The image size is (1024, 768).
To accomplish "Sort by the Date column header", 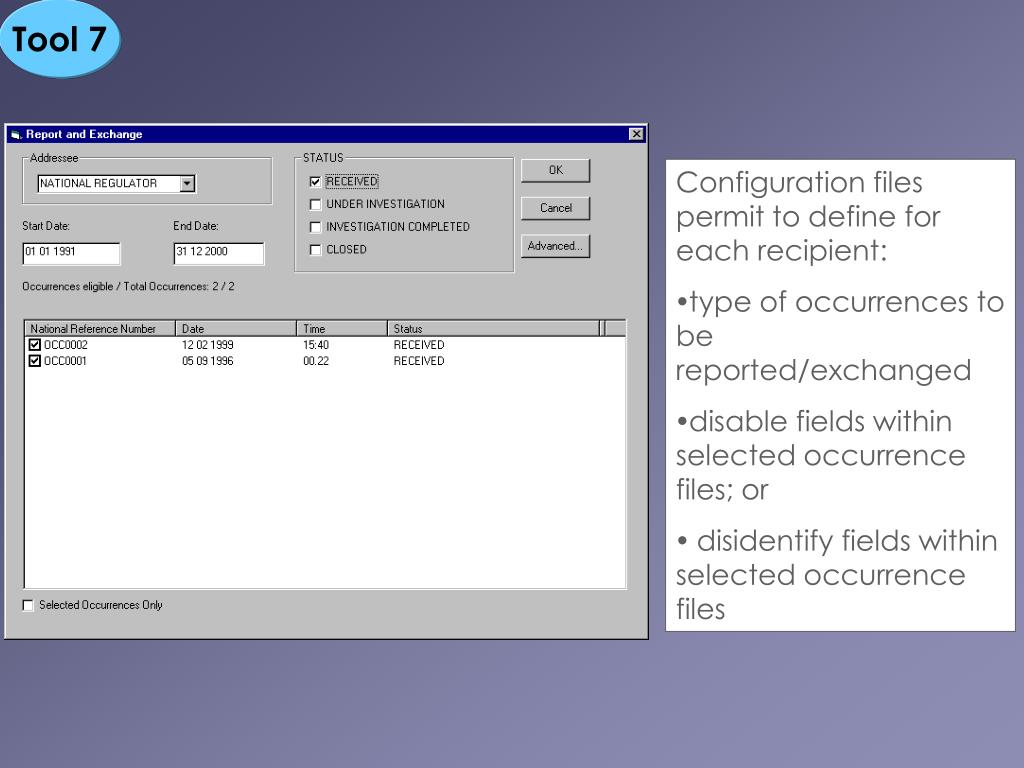I will [x=236, y=328].
